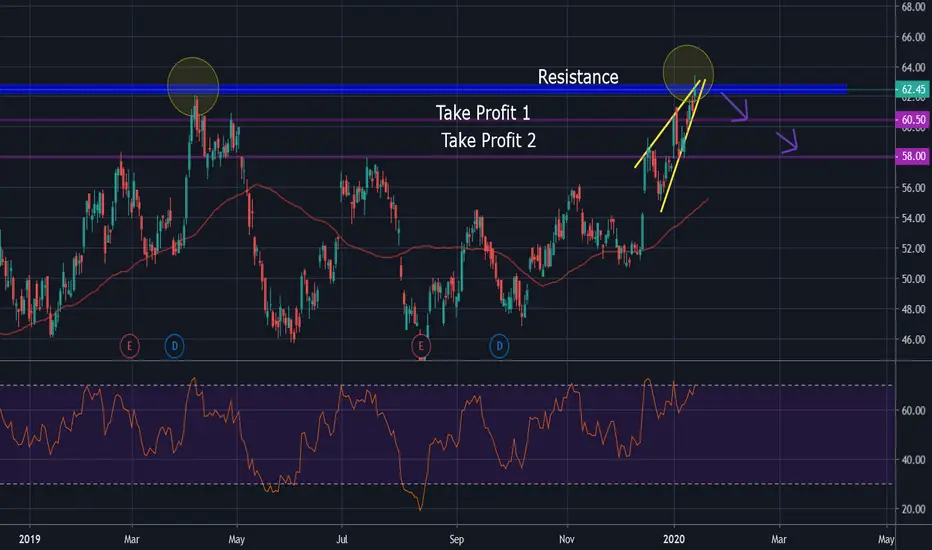
Task: Click the "Take Profit 2" text annotation
Action: [488, 140]
